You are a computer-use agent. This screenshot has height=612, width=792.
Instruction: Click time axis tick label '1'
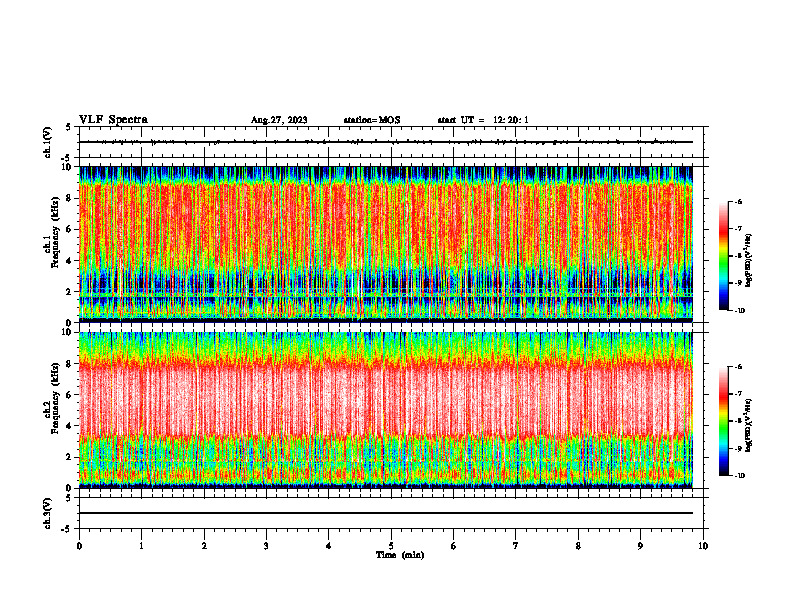[141, 546]
